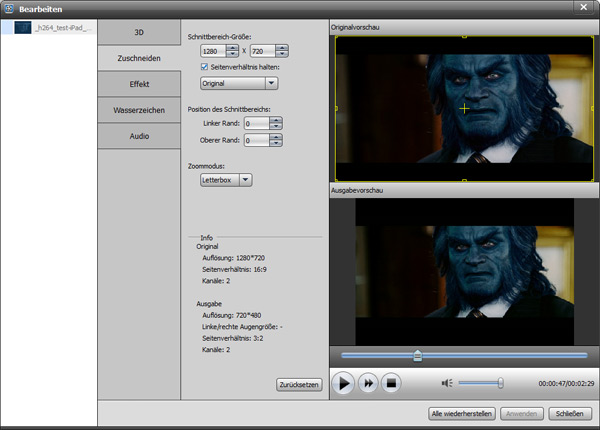This screenshot has height=430, width=600.
Task: Switch to the Zuschneiden tab
Action: coord(139,58)
